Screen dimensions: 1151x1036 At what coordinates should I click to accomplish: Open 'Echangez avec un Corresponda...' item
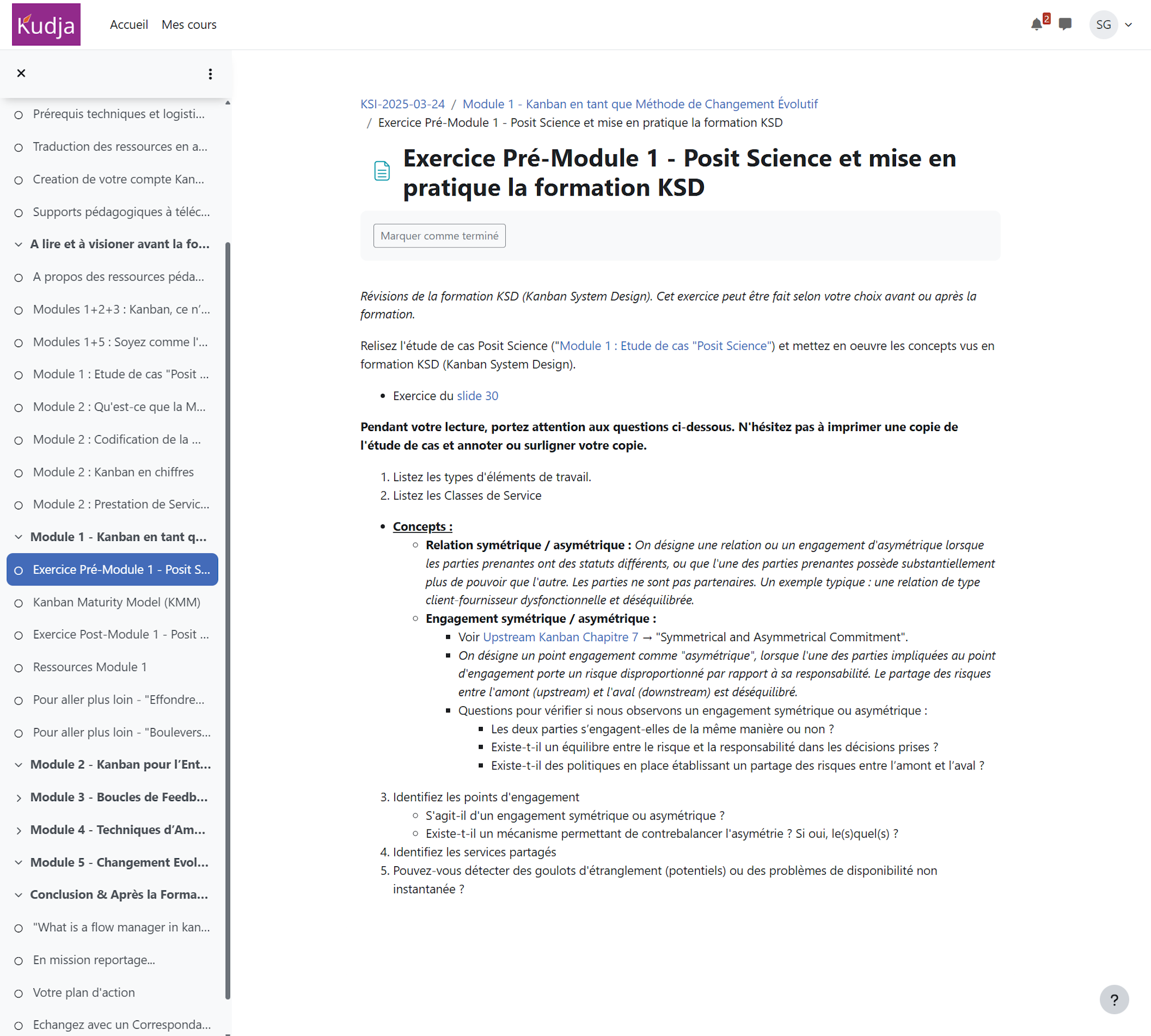[x=122, y=1025]
